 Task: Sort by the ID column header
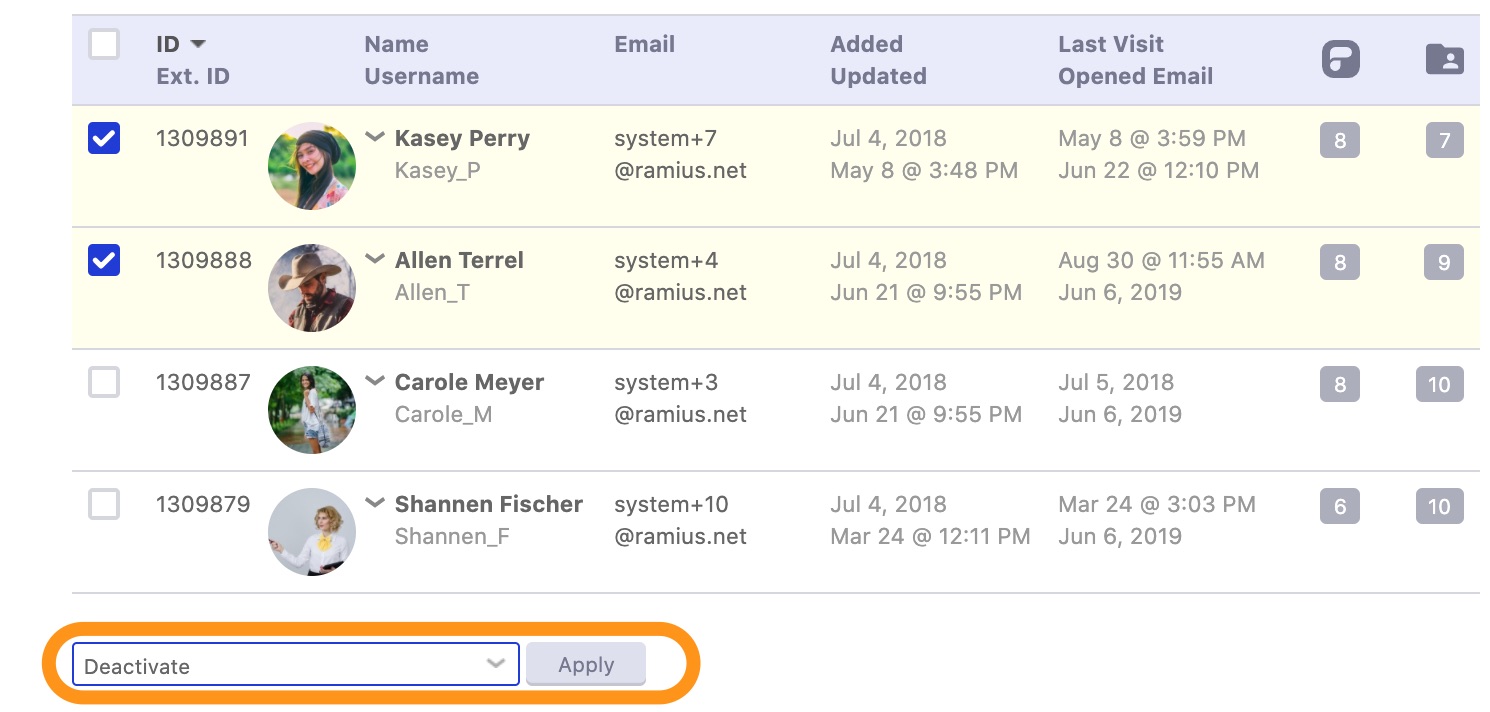pos(168,44)
